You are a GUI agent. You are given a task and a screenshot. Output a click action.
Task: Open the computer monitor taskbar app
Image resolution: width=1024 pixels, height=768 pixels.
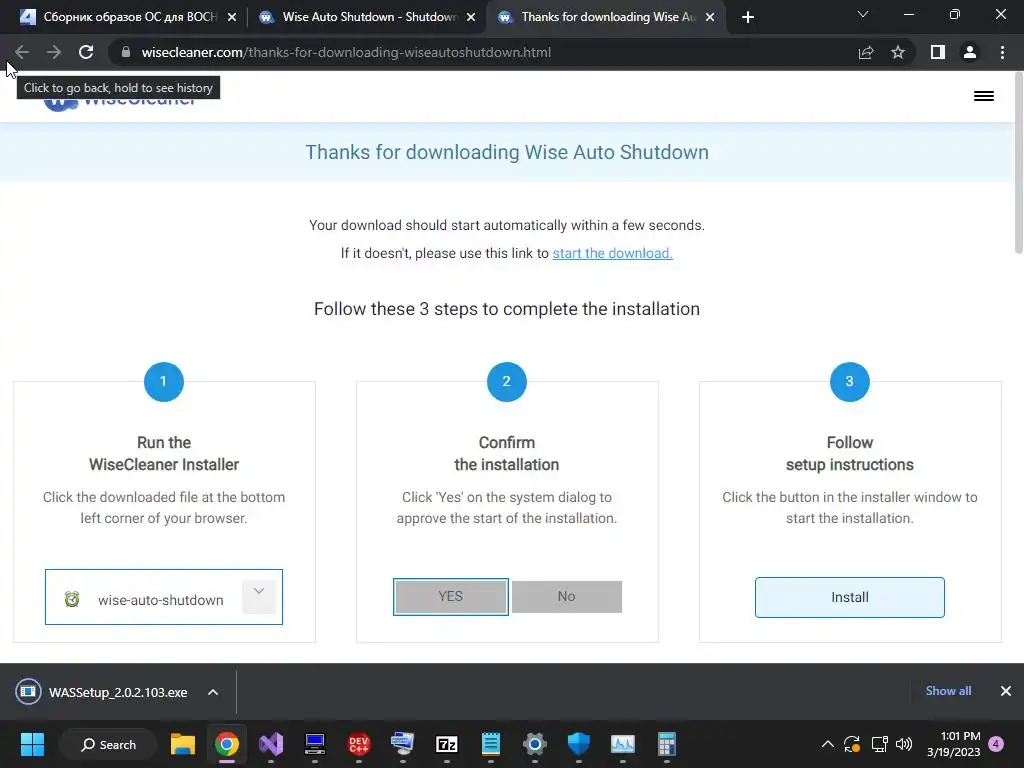click(315, 744)
